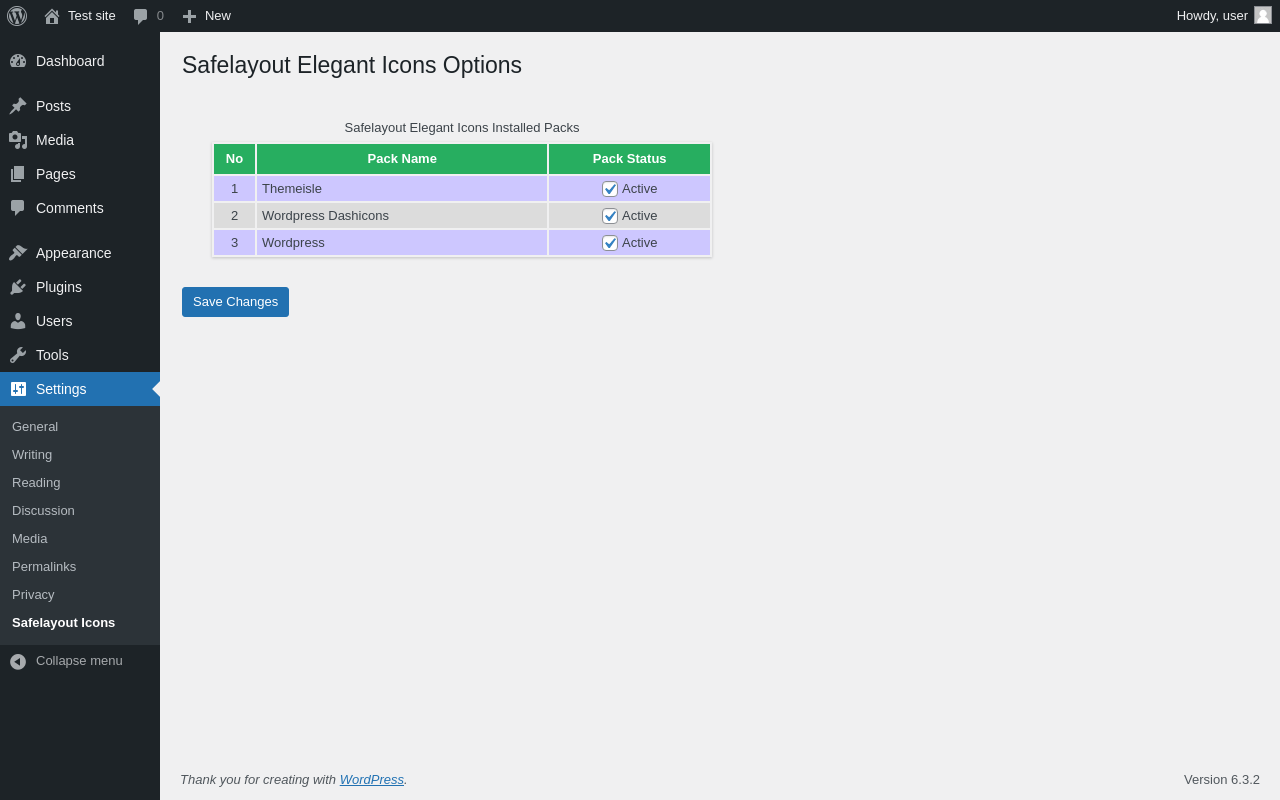Click the Pages icon in sidebar
This screenshot has width=1280, height=800.
(18, 174)
